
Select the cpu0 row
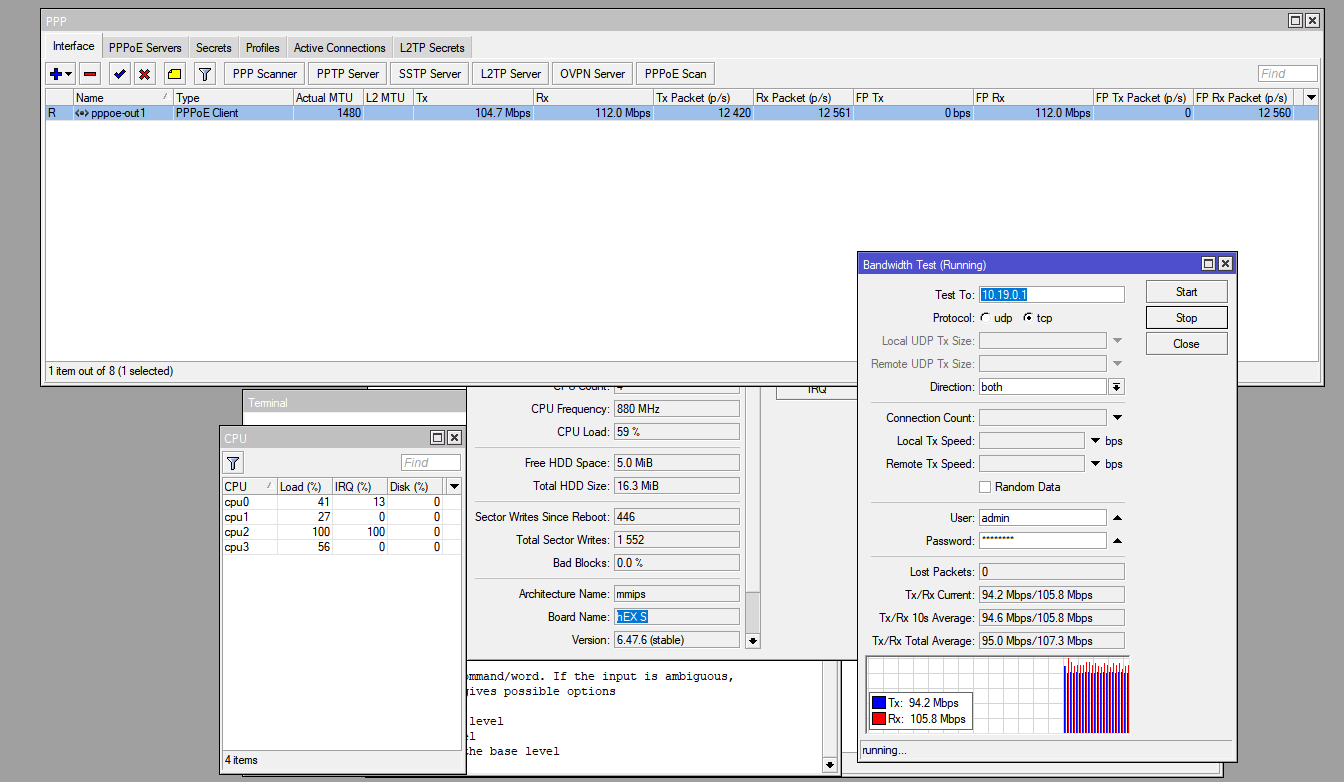point(341,502)
